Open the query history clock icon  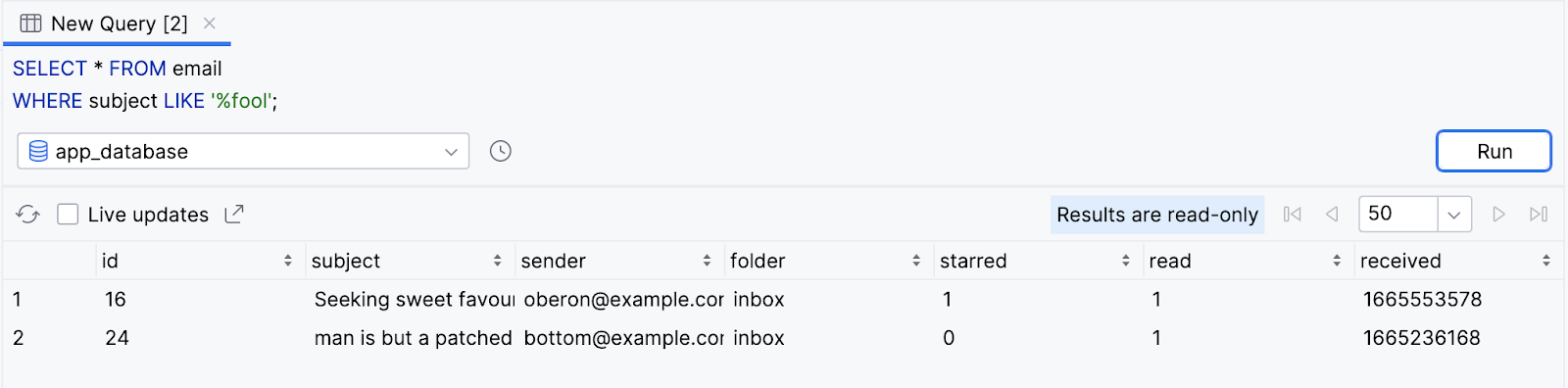(501, 151)
